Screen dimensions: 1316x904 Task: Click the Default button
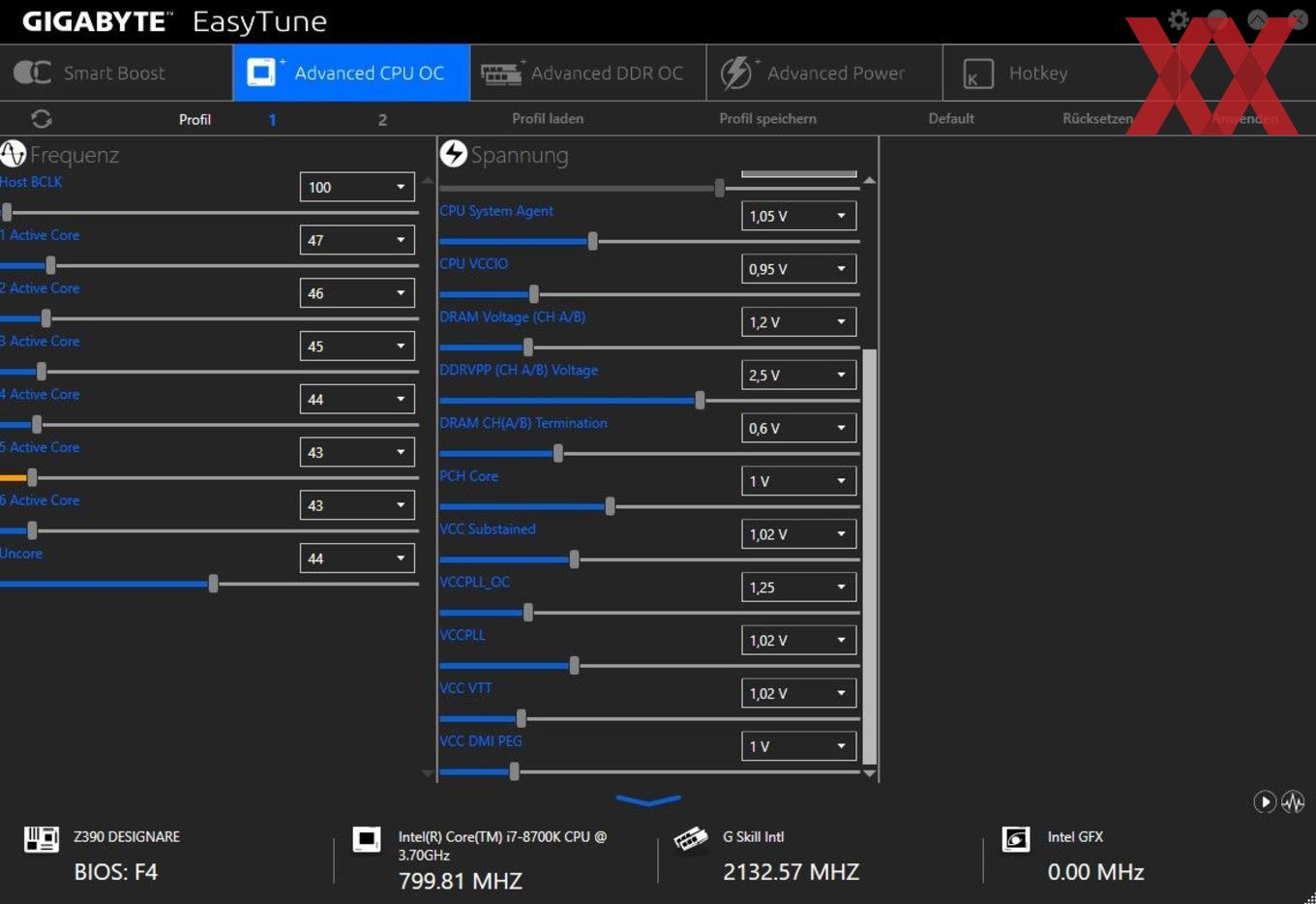951,118
